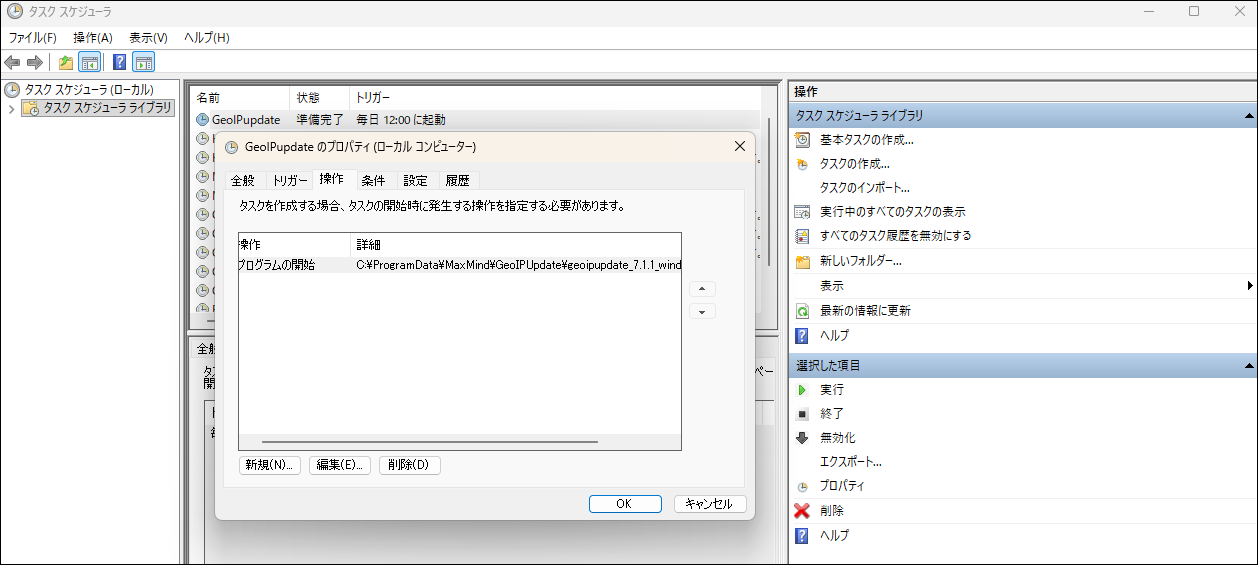The image size is (1258, 565).
Task: Click the End (終了) stop icon
Action: coord(802,414)
